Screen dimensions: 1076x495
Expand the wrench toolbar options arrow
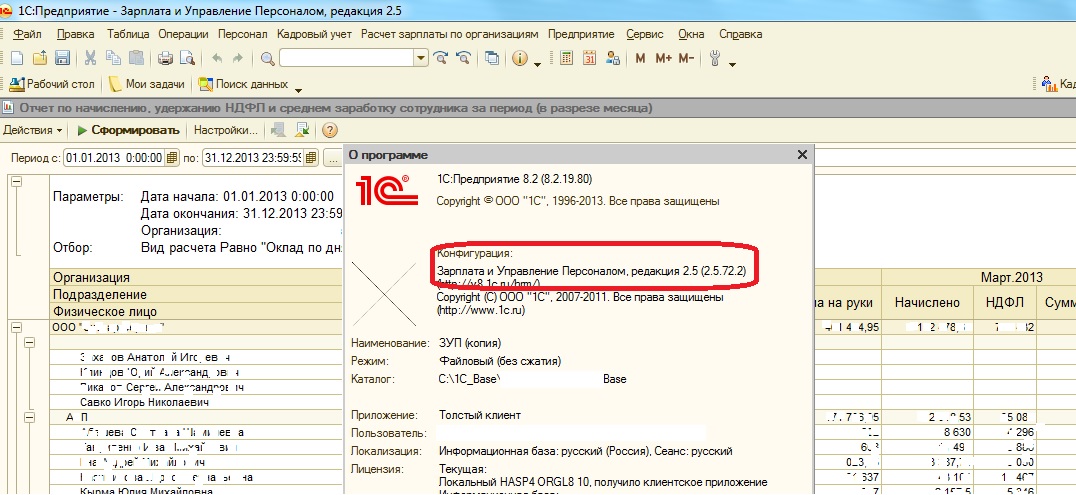[732, 65]
